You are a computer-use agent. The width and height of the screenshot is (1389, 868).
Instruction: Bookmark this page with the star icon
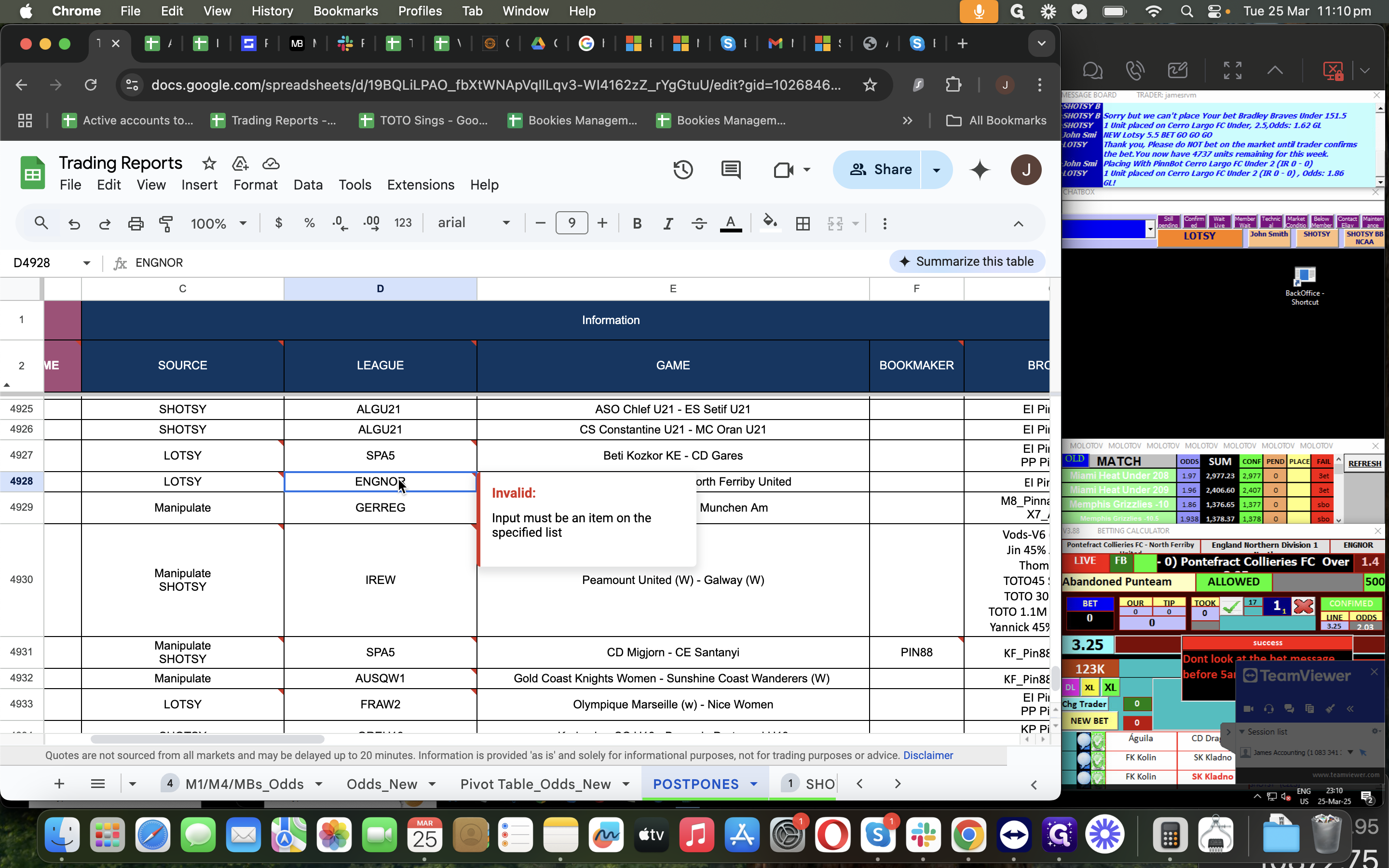(870, 85)
